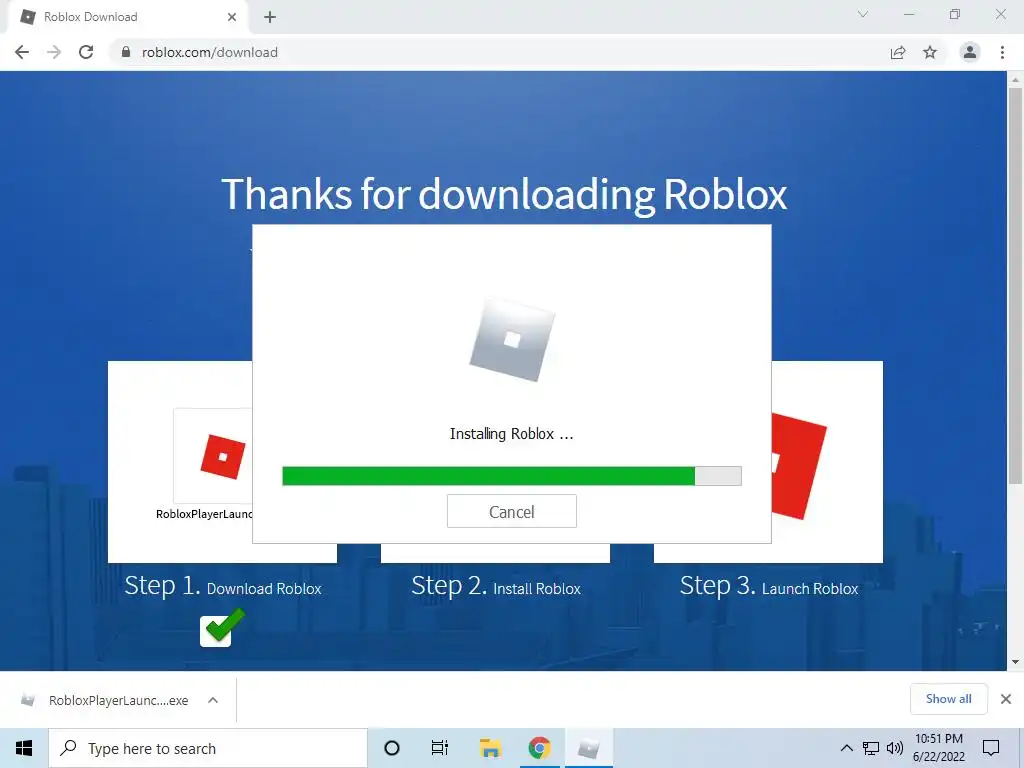
Task: Click the roblox.com/download address bar
Action: [x=503, y=52]
